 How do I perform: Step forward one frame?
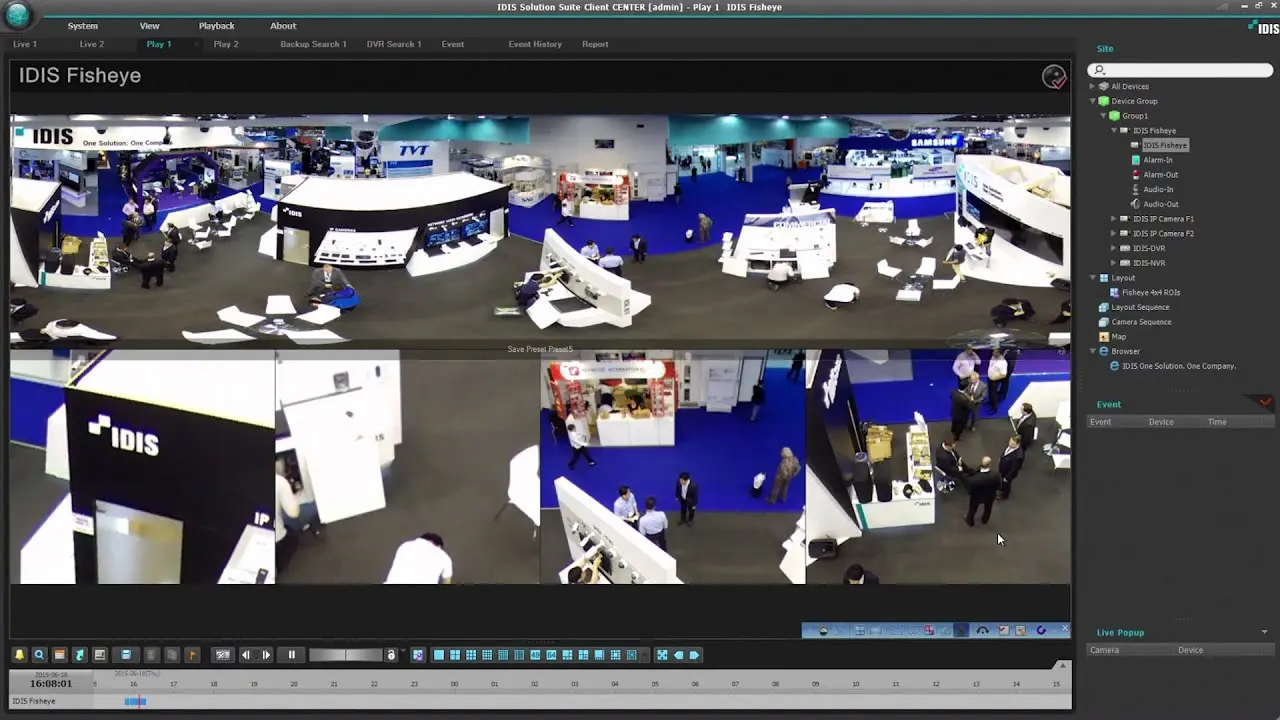(x=266, y=655)
